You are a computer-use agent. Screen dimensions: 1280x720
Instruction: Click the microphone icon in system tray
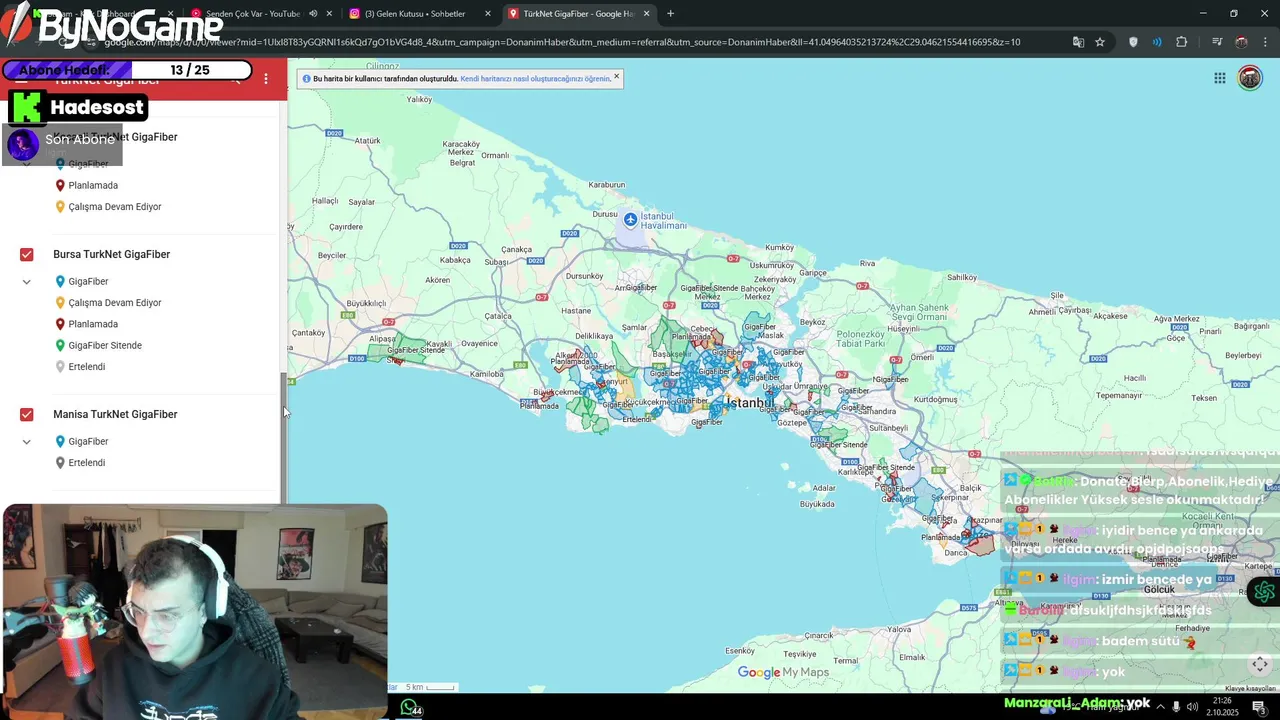pos(1176,707)
